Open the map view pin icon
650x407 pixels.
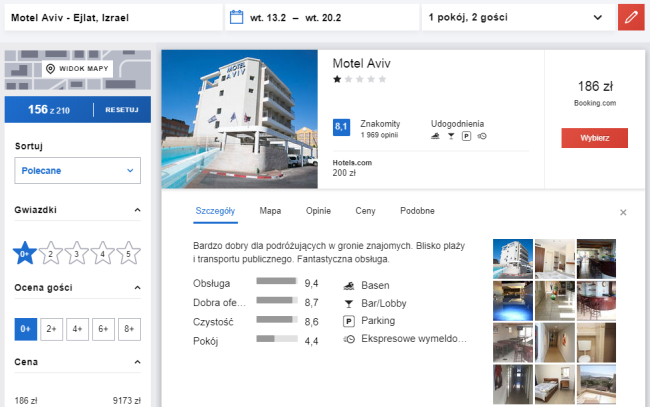point(50,69)
